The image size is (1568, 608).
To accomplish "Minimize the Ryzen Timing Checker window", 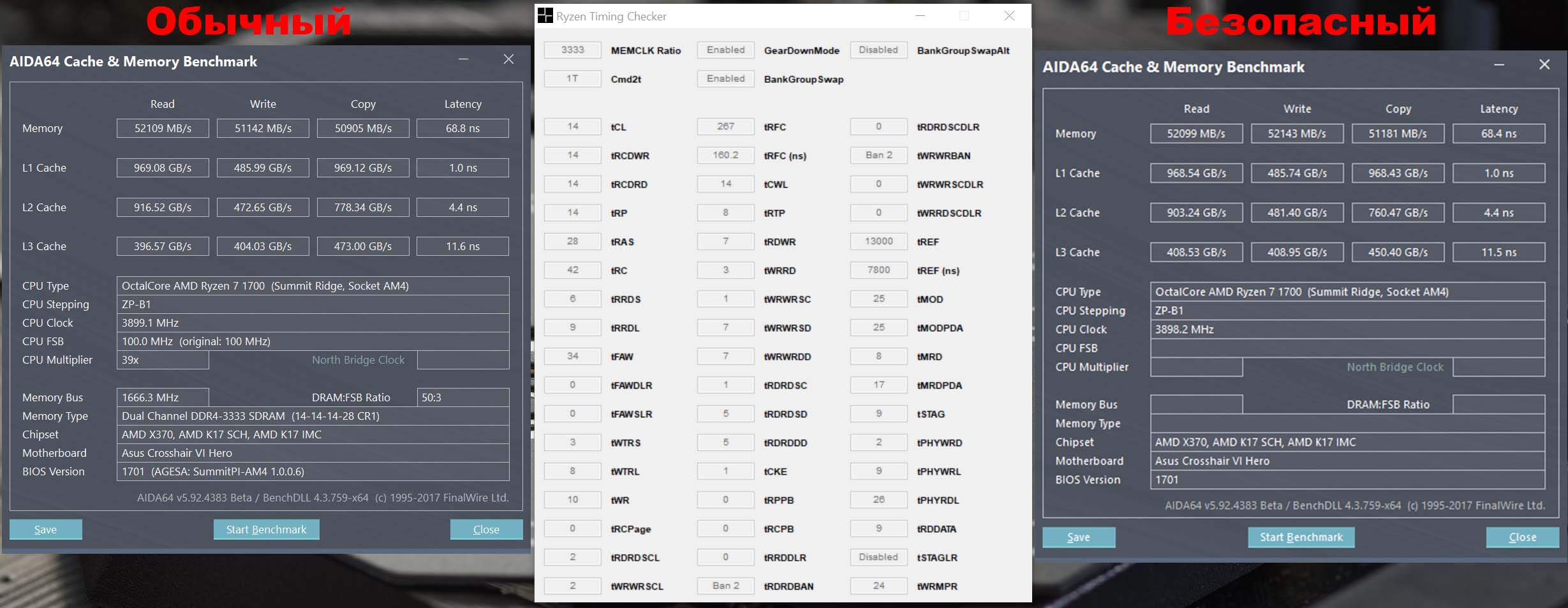I will coord(920,16).
